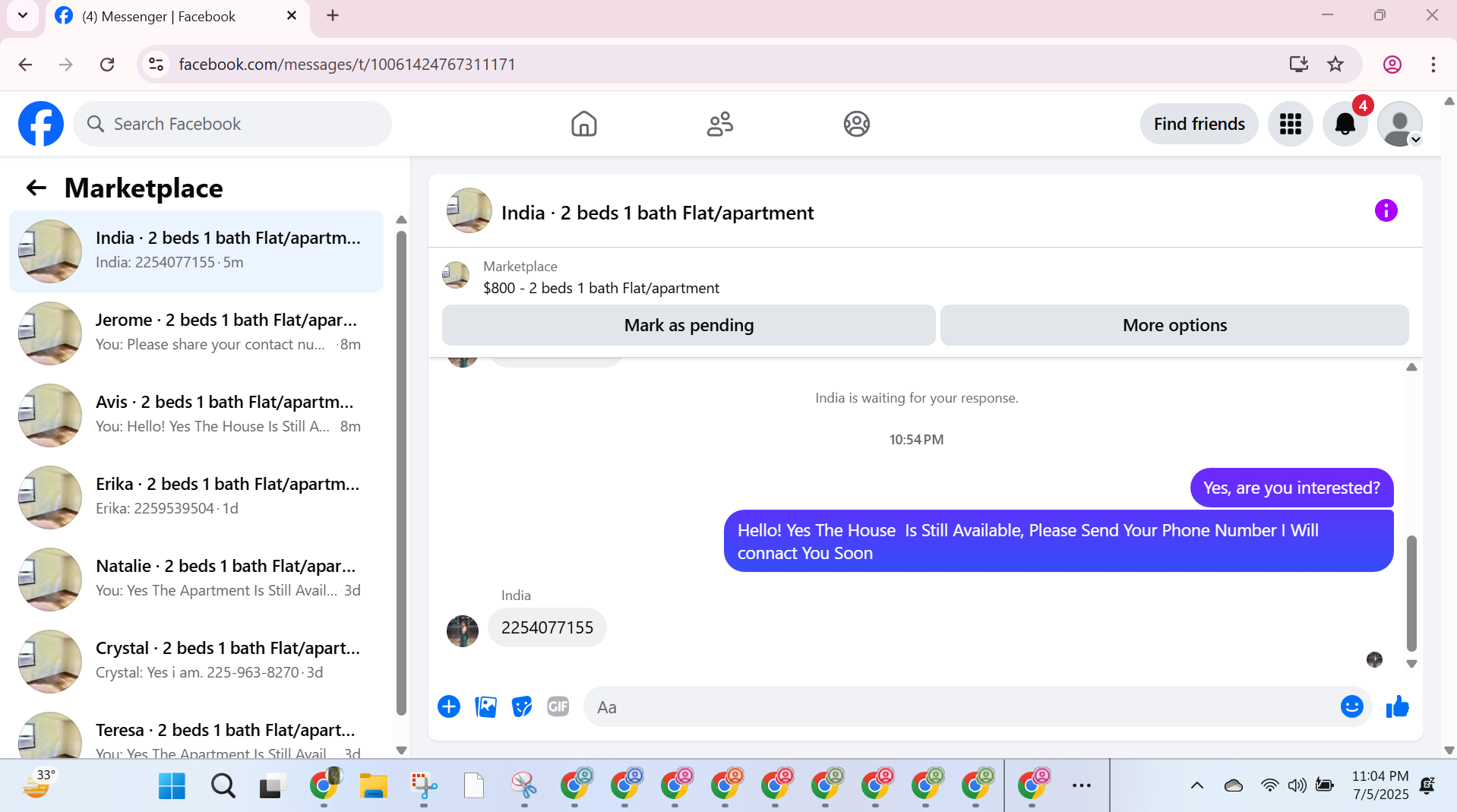Click the Facebook logo
The width and height of the screenshot is (1457, 812).
(x=41, y=124)
